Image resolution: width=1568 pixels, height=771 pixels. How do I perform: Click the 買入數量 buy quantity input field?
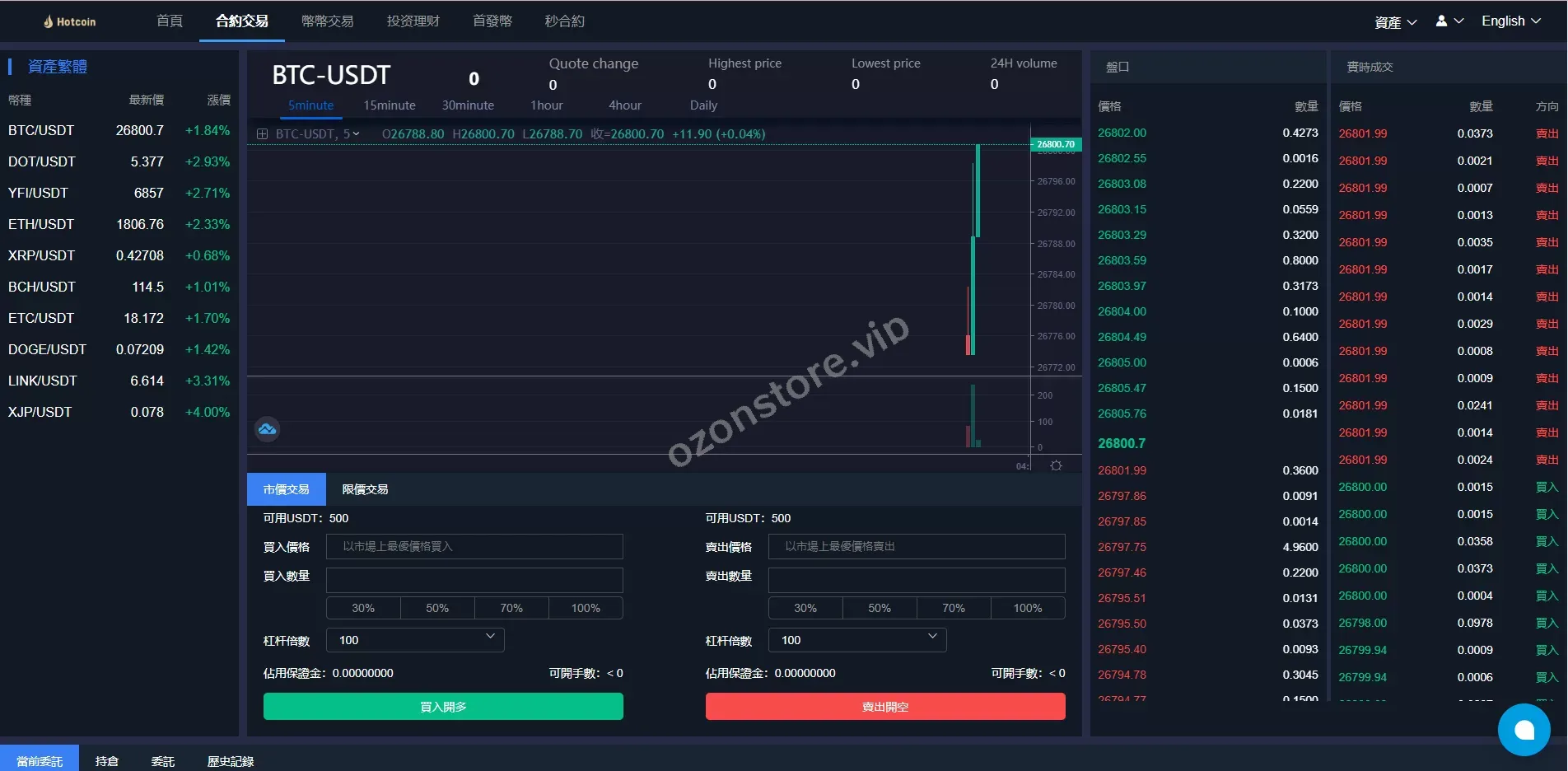pyautogui.click(x=474, y=580)
